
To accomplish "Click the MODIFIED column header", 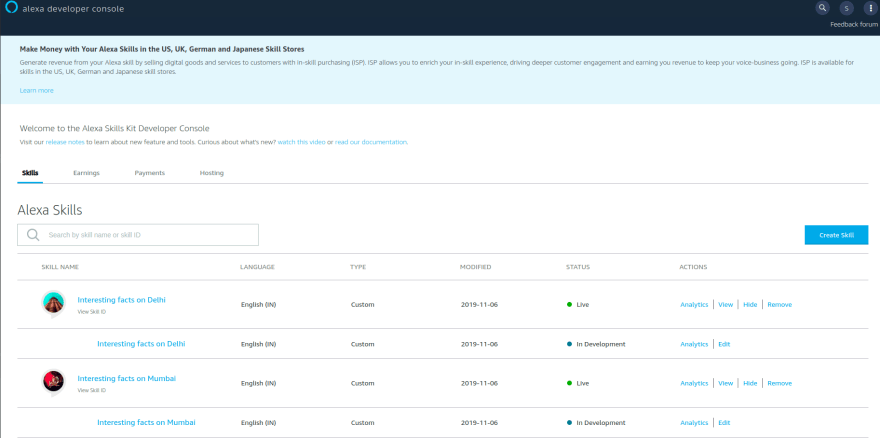I will point(475,267).
